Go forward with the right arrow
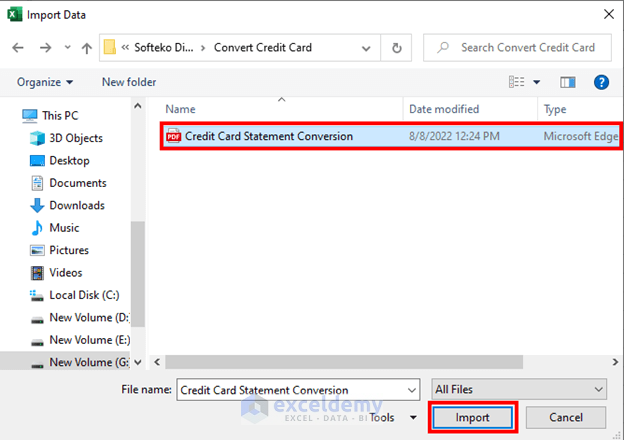The image size is (624, 440). 45,48
